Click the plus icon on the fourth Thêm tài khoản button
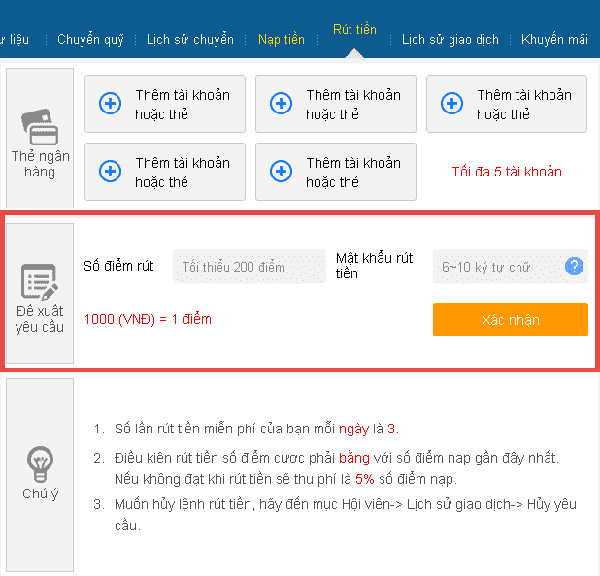 (x=110, y=171)
